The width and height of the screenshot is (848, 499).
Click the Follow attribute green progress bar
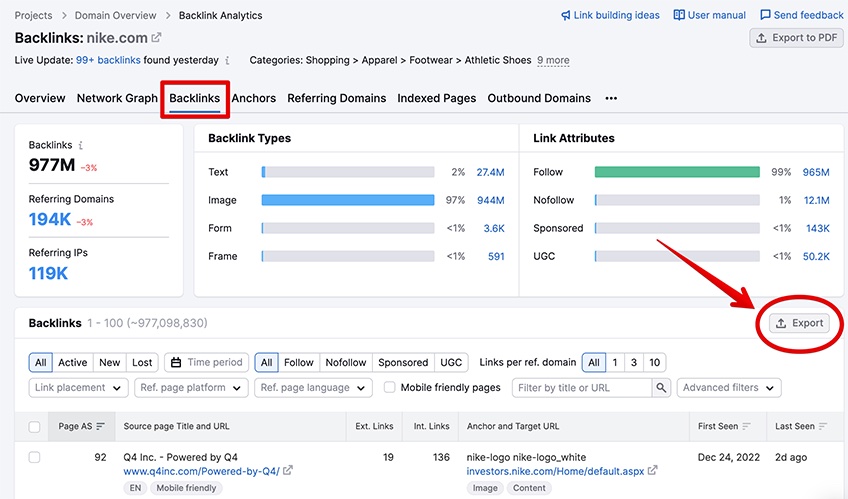(677, 172)
